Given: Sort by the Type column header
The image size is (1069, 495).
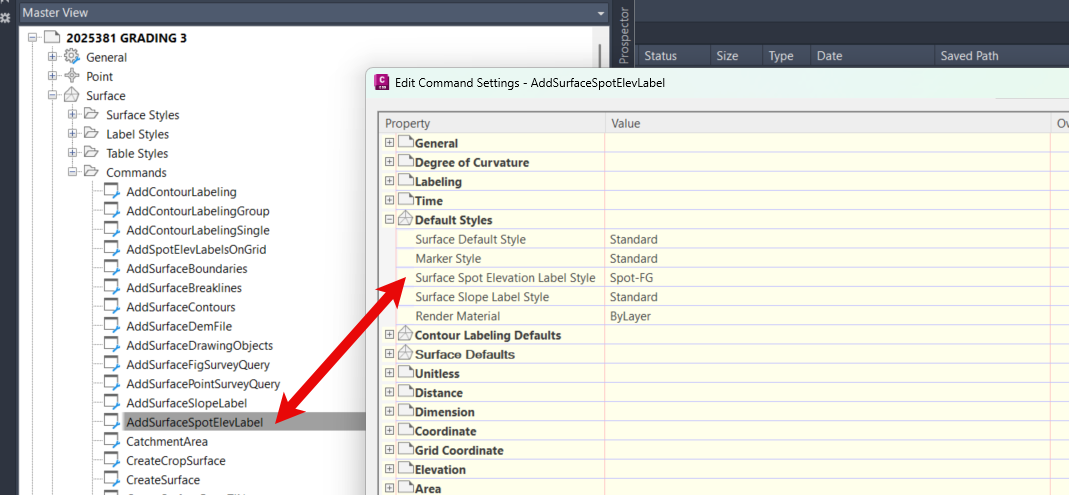Looking at the screenshot, I should point(786,56).
